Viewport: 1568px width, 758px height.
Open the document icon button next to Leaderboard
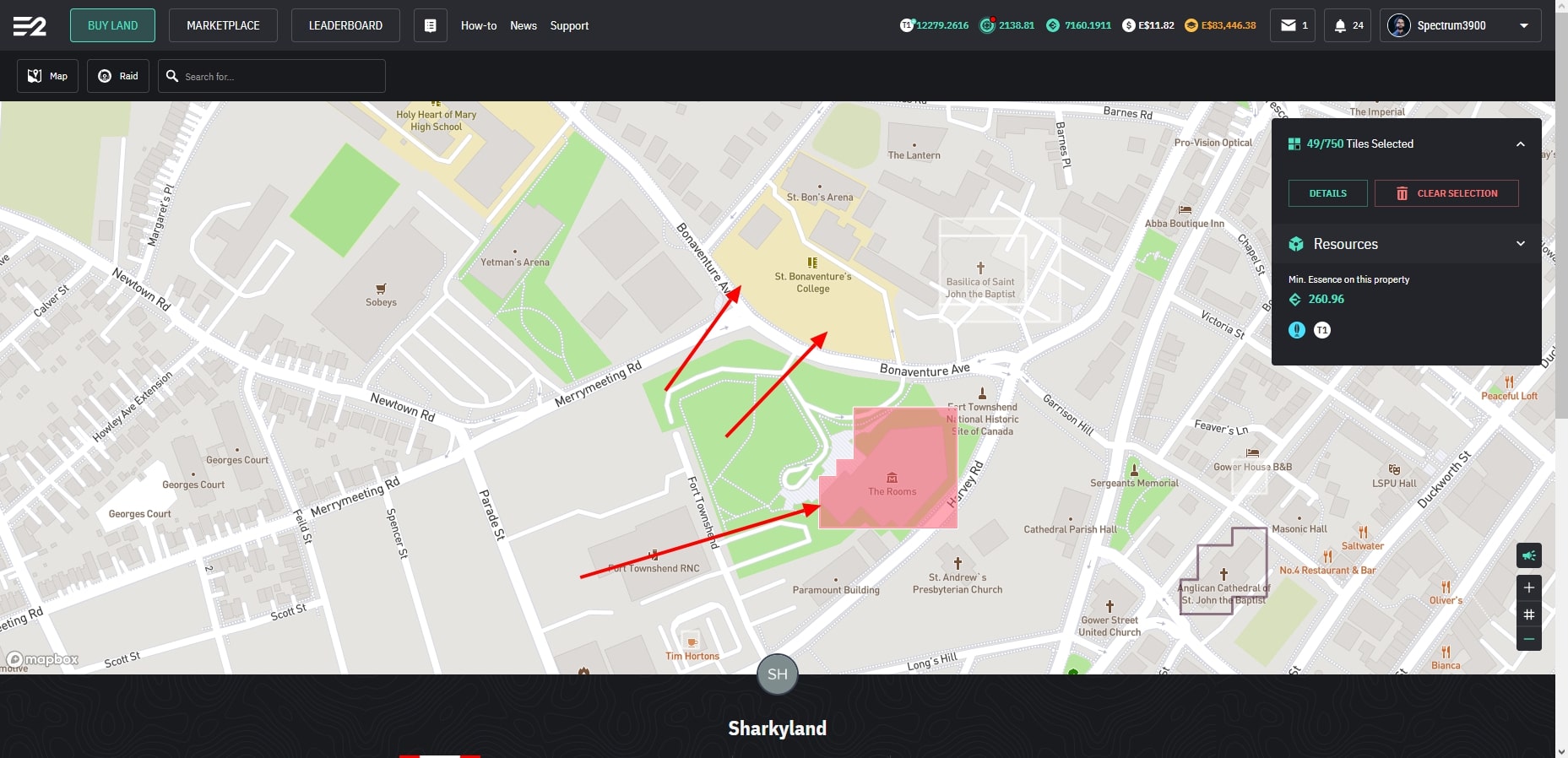click(x=431, y=25)
